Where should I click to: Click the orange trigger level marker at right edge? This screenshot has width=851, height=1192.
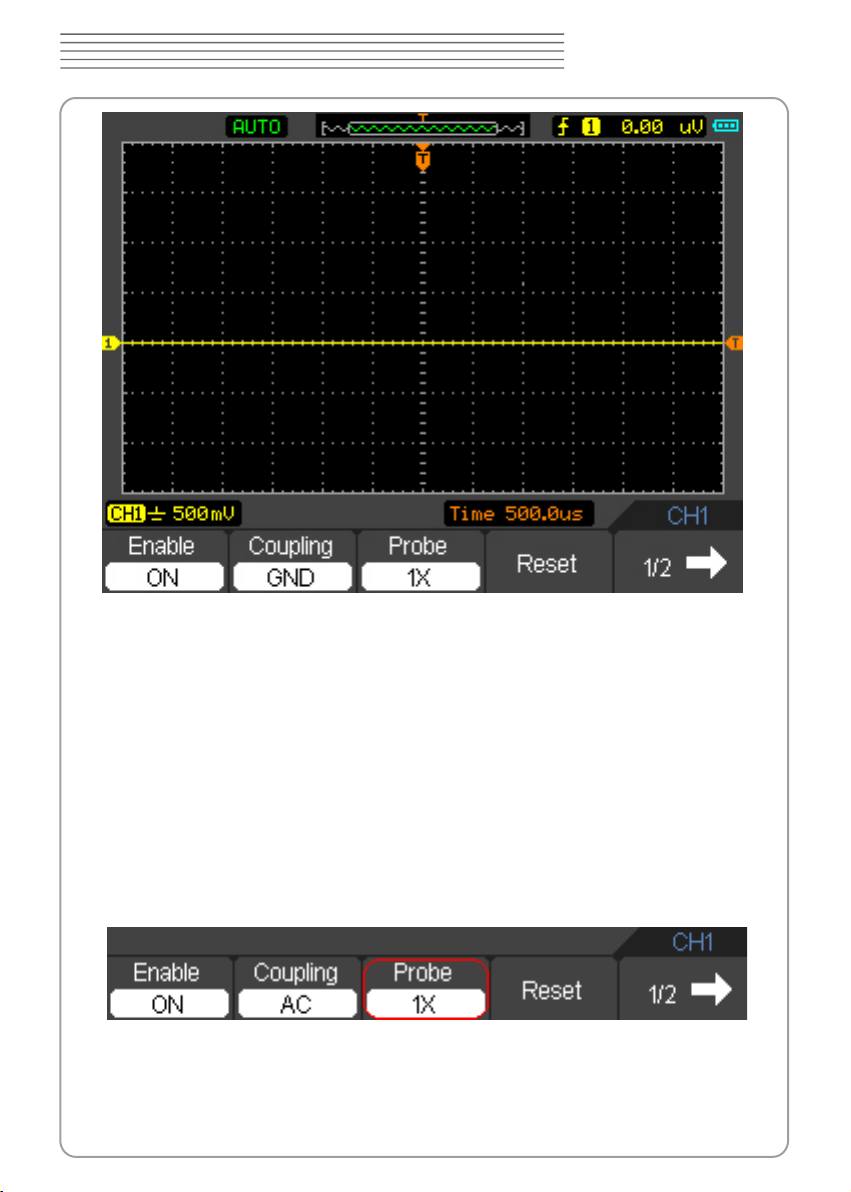coord(734,344)
